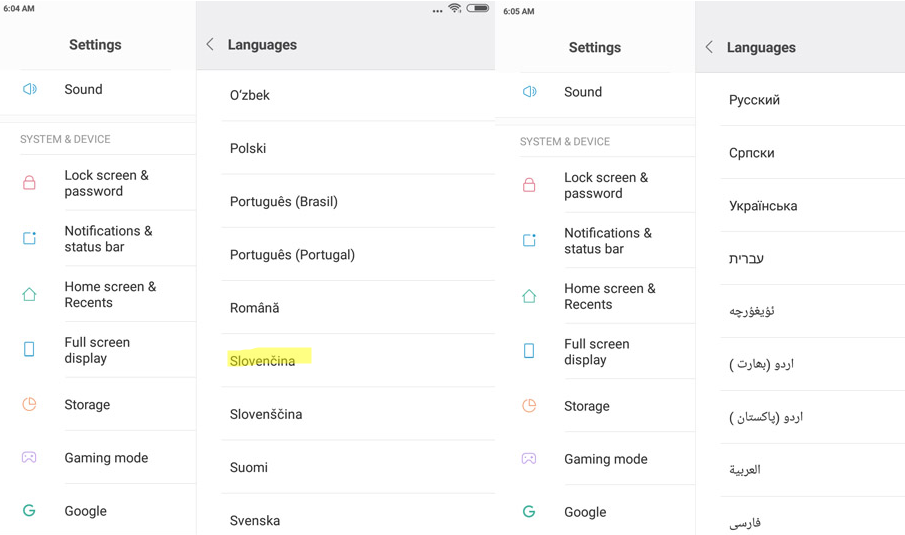This screenshot has height=535, width=905.
Task: Click the Home screen icon on the 6:05 AM screen
Action: pyautogui.click(x=529, y=296)
